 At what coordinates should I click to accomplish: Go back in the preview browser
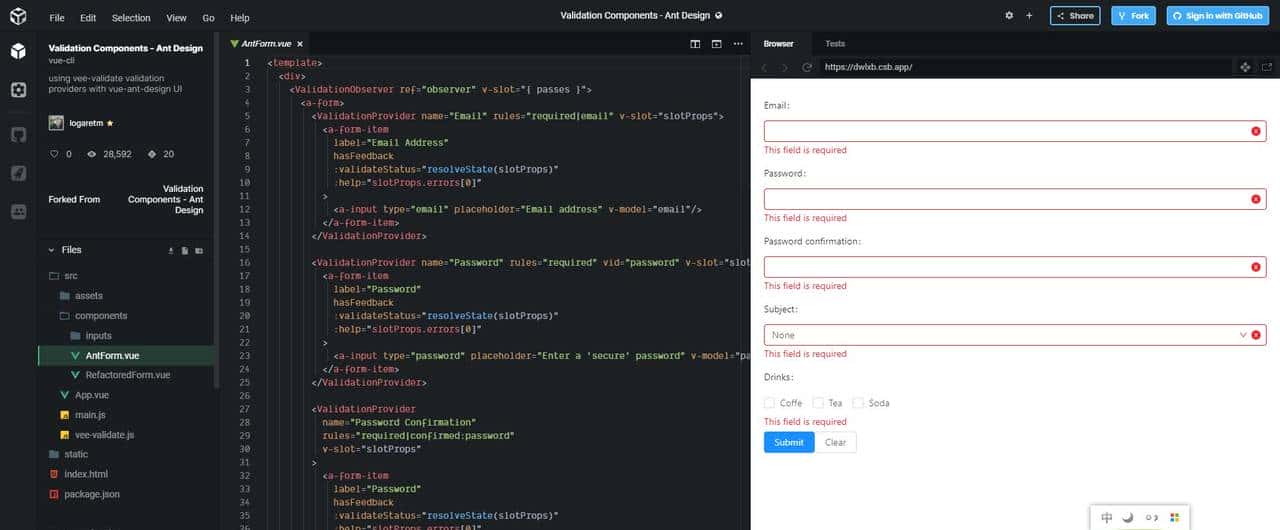(x=764, y=67)
